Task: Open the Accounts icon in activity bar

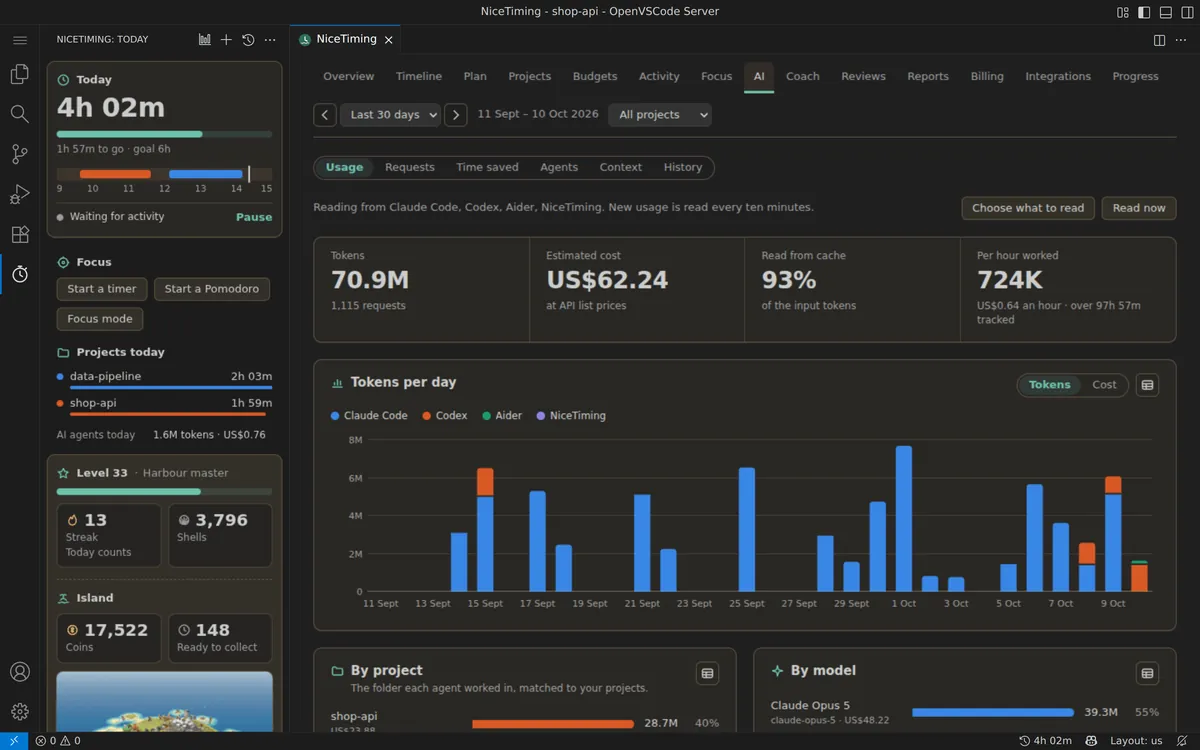Action: pos(19,672)
